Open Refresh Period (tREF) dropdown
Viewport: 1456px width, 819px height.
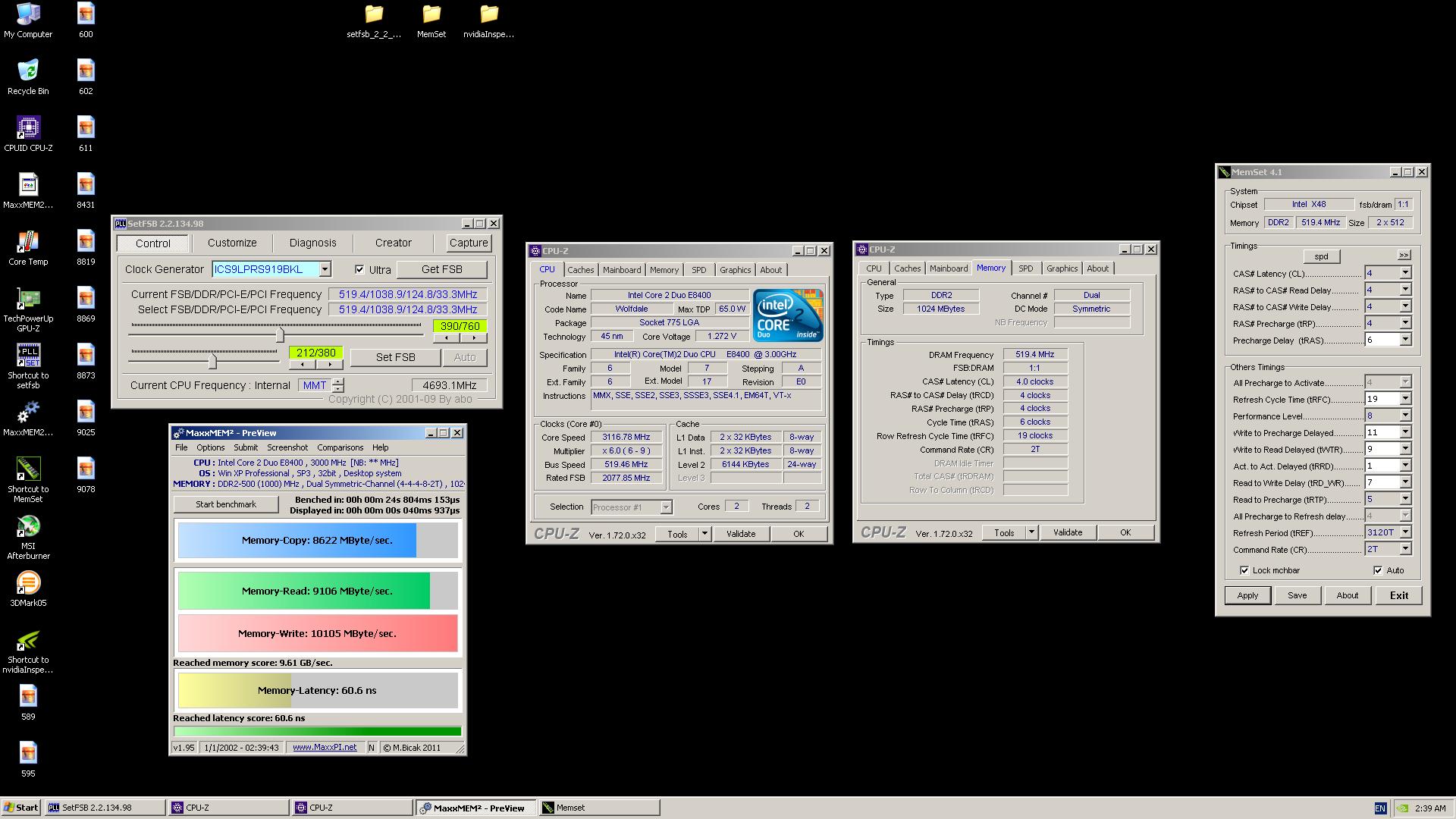coord(1405,532)
